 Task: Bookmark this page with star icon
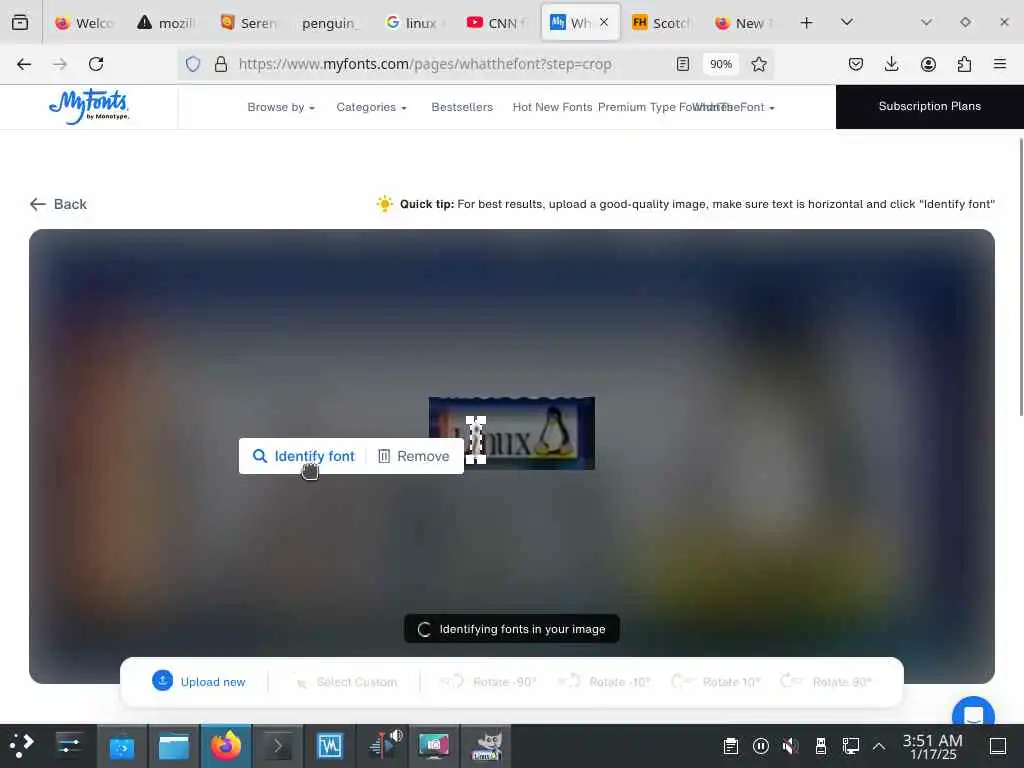758,64
